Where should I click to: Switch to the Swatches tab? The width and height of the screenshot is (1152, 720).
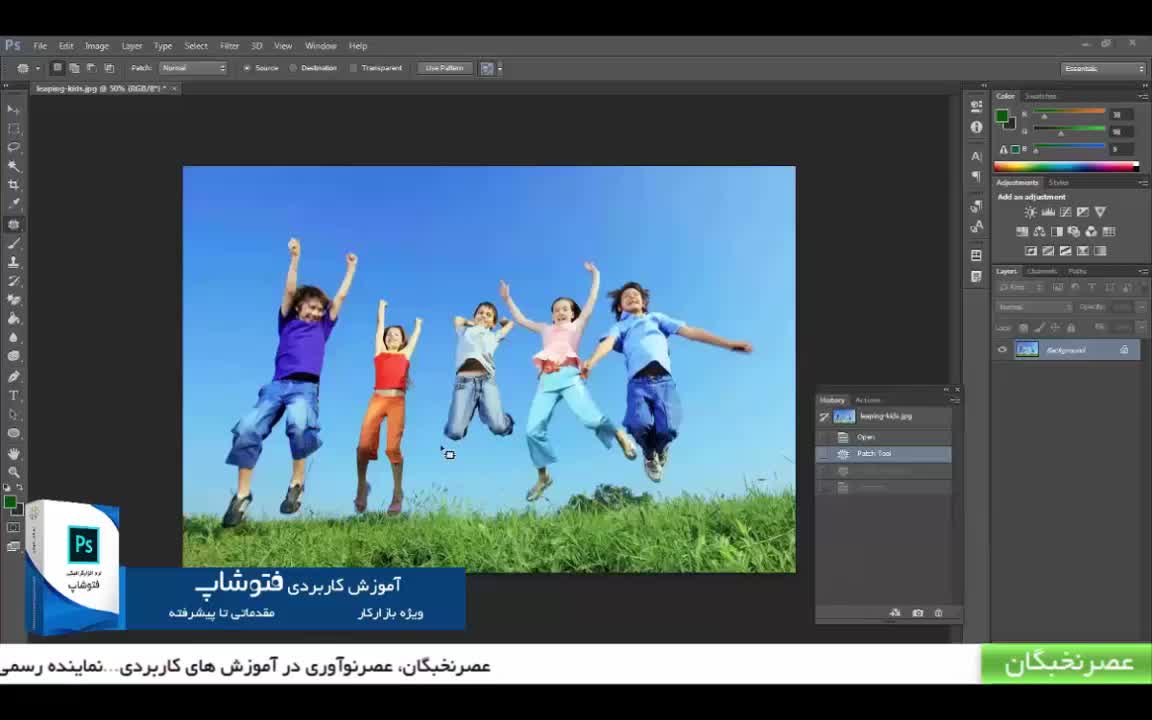pyautogui.click(x=1040, y=96)
